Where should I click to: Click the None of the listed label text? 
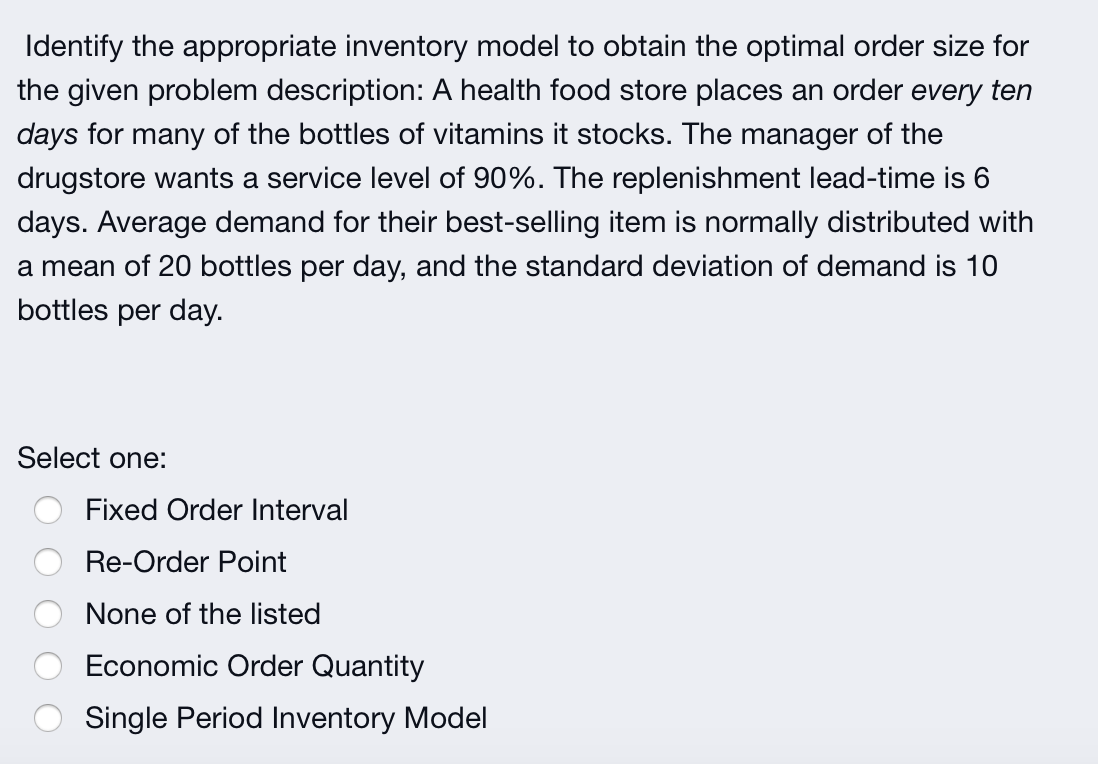click(x=203, y=614)
